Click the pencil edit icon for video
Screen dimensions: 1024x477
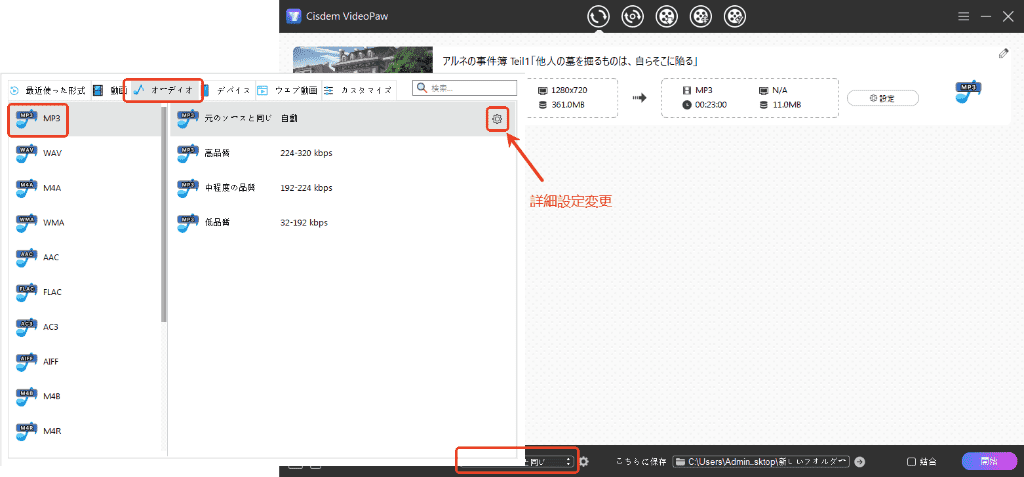[1004, 54]
